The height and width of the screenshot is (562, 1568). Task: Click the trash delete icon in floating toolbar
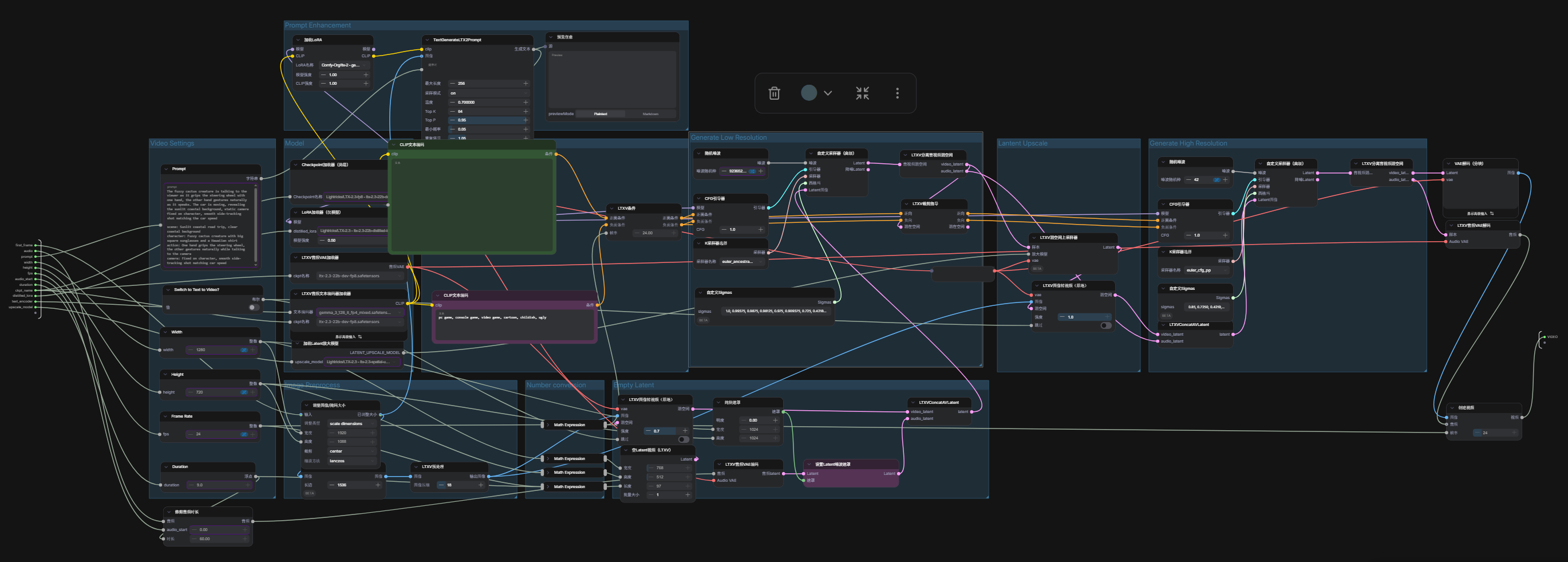pyautogui.click(x=773, y=93)
